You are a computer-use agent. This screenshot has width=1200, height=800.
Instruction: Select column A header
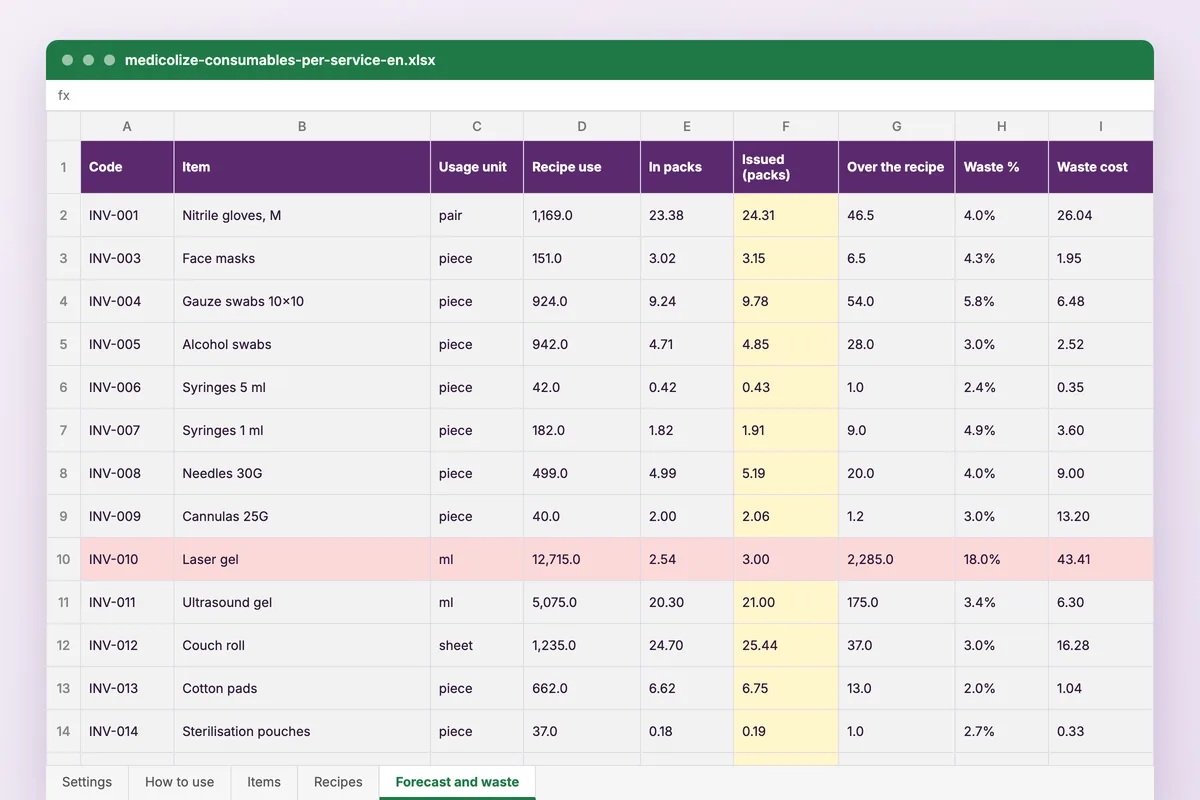(127, 126)
